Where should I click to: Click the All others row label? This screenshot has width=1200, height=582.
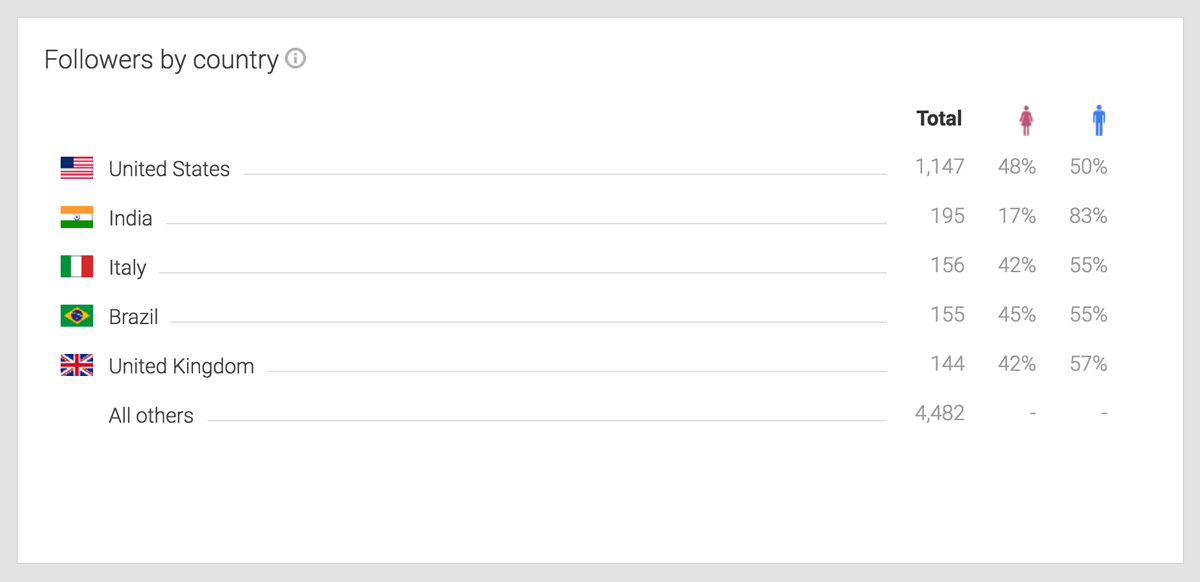[x=151, y=416]
